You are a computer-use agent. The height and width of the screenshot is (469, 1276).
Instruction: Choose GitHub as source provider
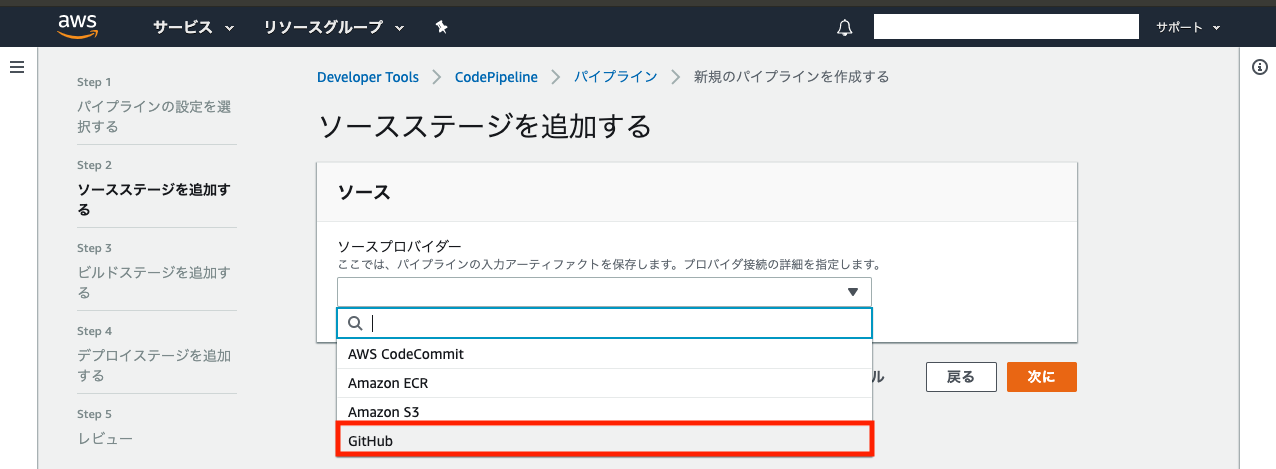point(604,440)
